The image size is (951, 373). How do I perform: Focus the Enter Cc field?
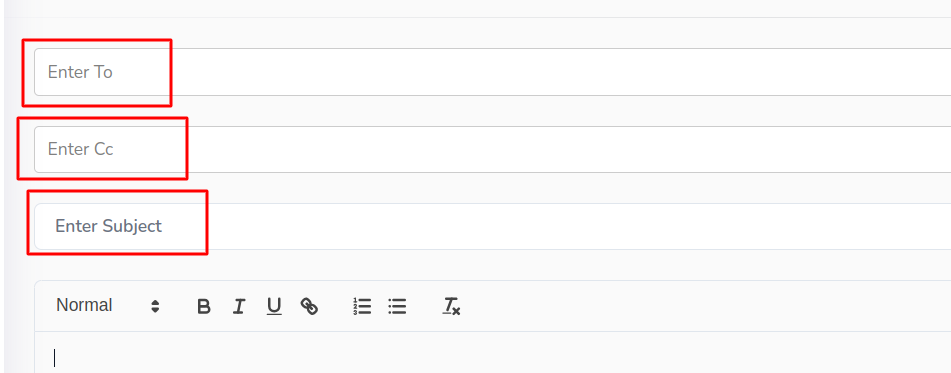(492, 149)
